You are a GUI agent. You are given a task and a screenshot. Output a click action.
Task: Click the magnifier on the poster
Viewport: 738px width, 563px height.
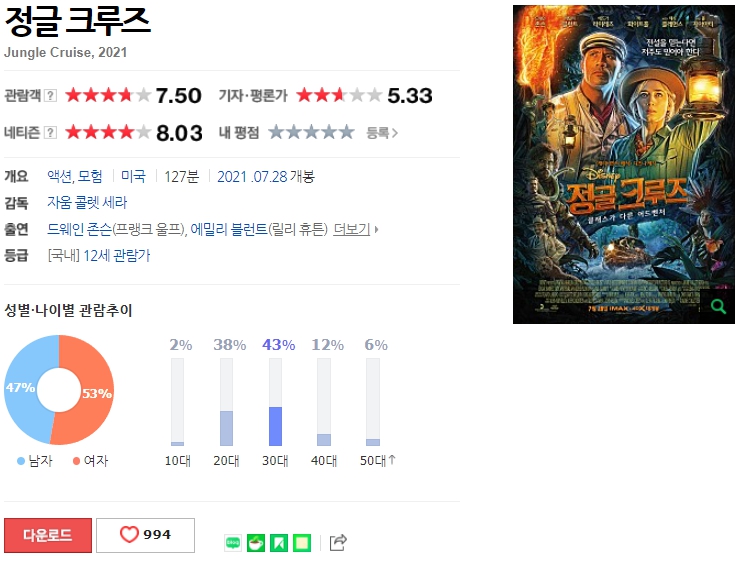[x=718, y=306]
